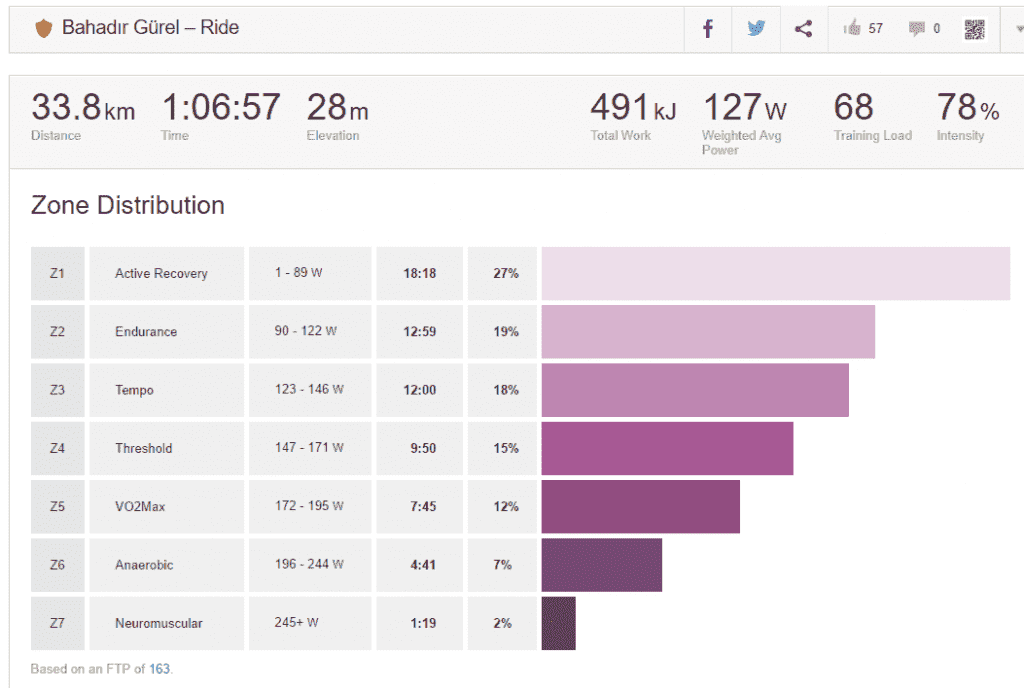The width and height of the screenshot is (1024, 688).
Task: Share ride on Facebook
Action: 708,29
